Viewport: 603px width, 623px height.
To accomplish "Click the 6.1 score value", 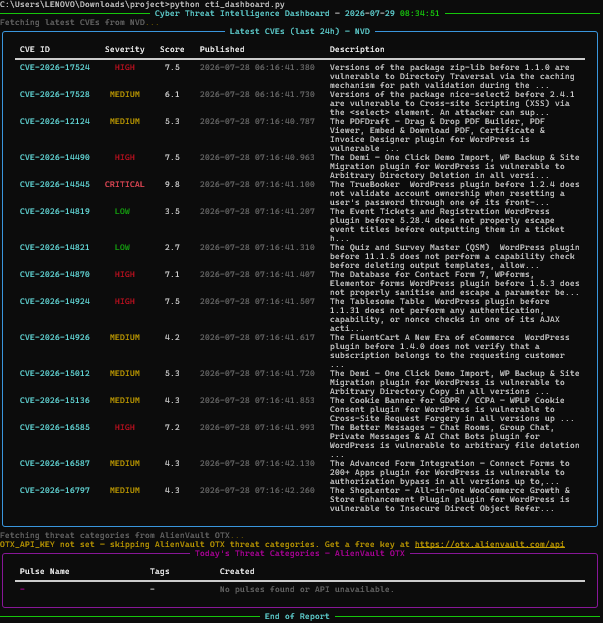I will (x=172, y=94).
